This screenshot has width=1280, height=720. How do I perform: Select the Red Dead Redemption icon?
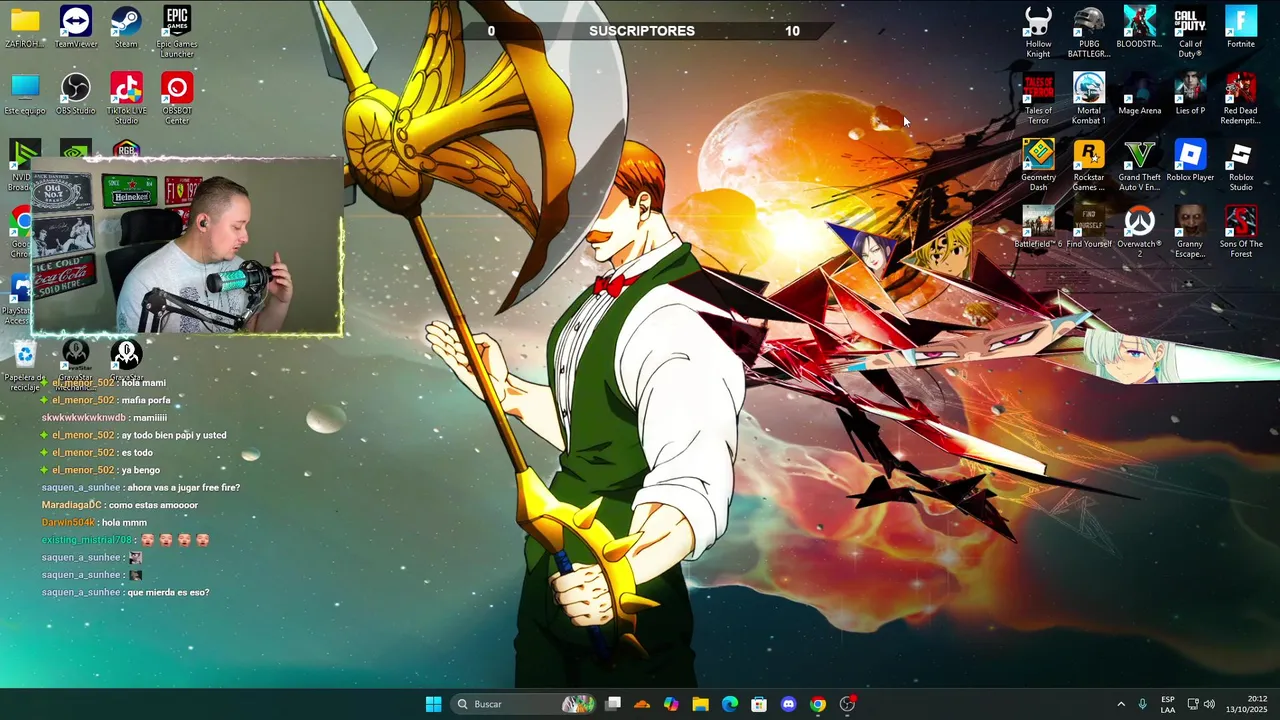coord(1241,98)
